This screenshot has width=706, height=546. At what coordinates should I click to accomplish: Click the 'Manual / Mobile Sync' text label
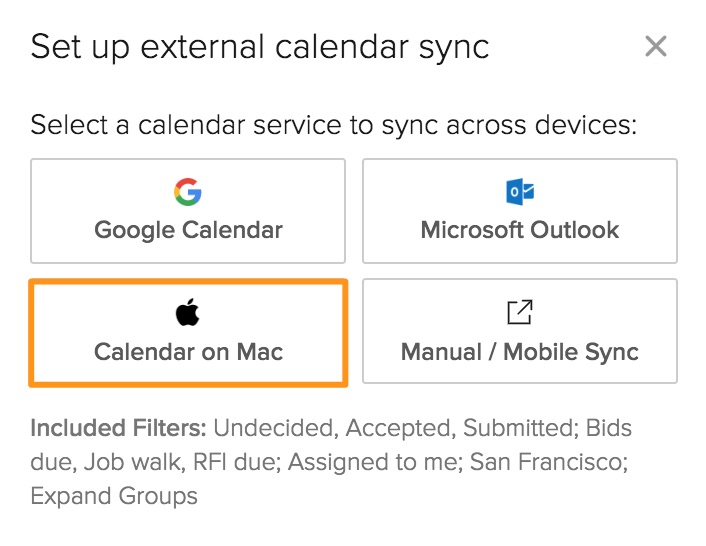tap(520, 351)
